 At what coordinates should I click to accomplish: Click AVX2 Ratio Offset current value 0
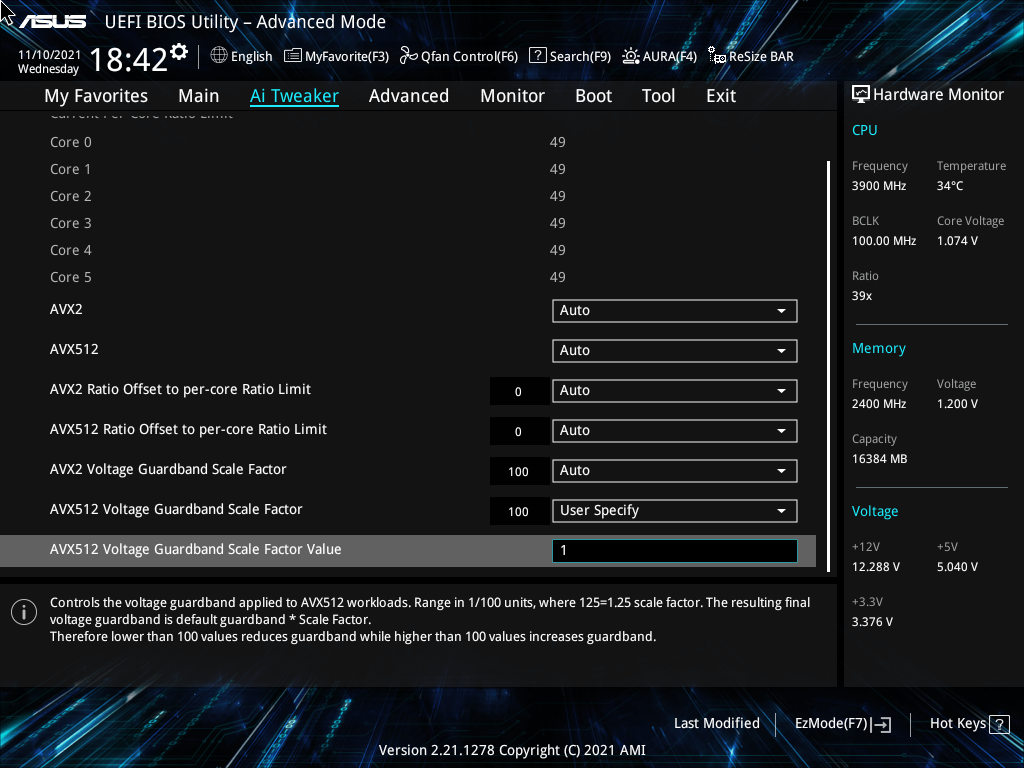519,392
